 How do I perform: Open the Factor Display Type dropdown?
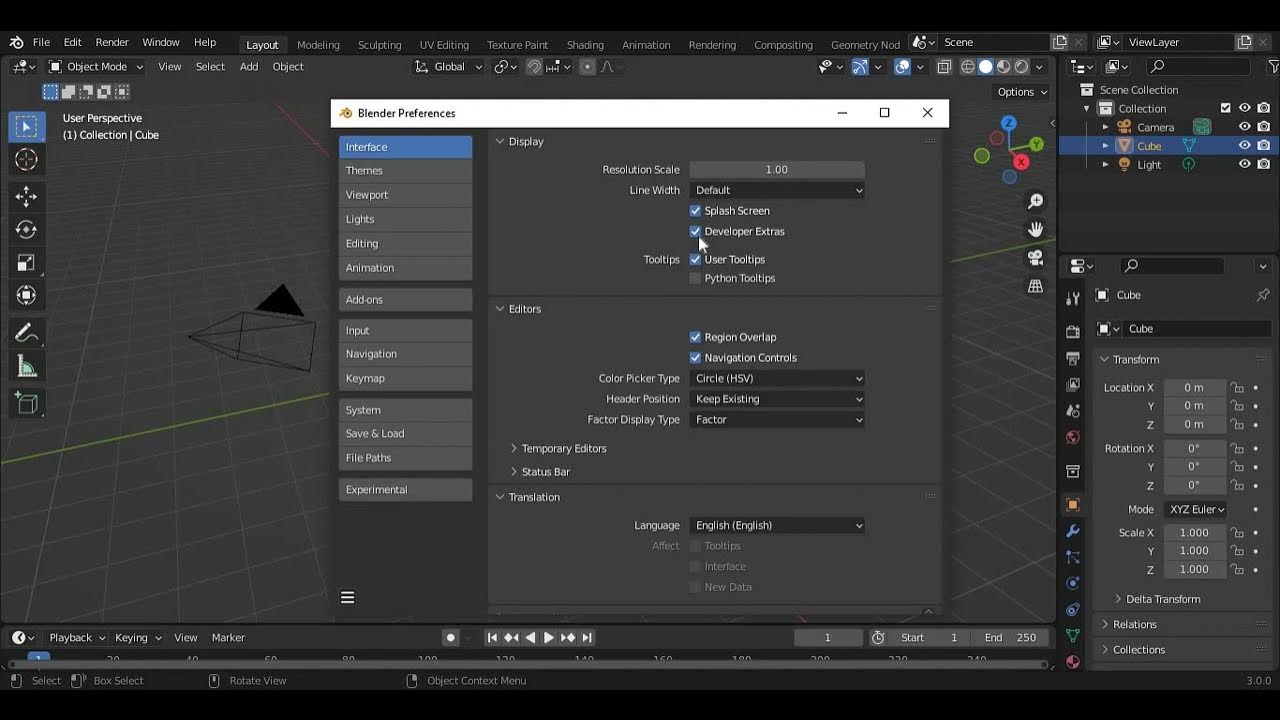pos(777,420)
